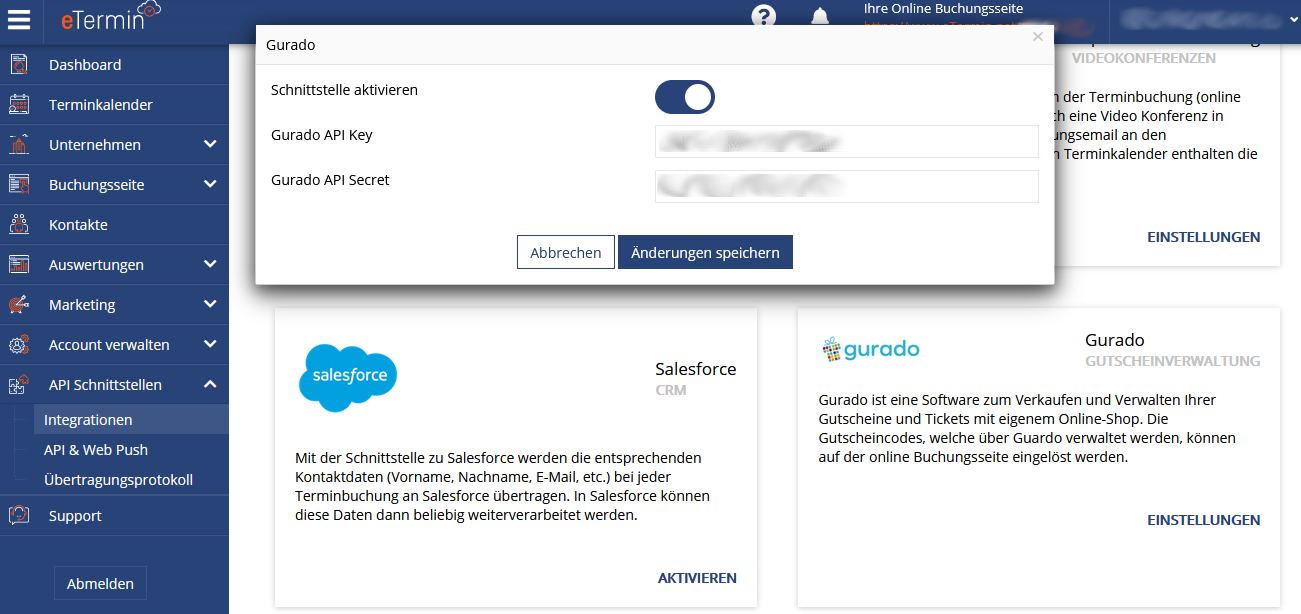
Task: Click the Marketing megaphone icon
Action: pyautogui.click(x=19, y=305)
